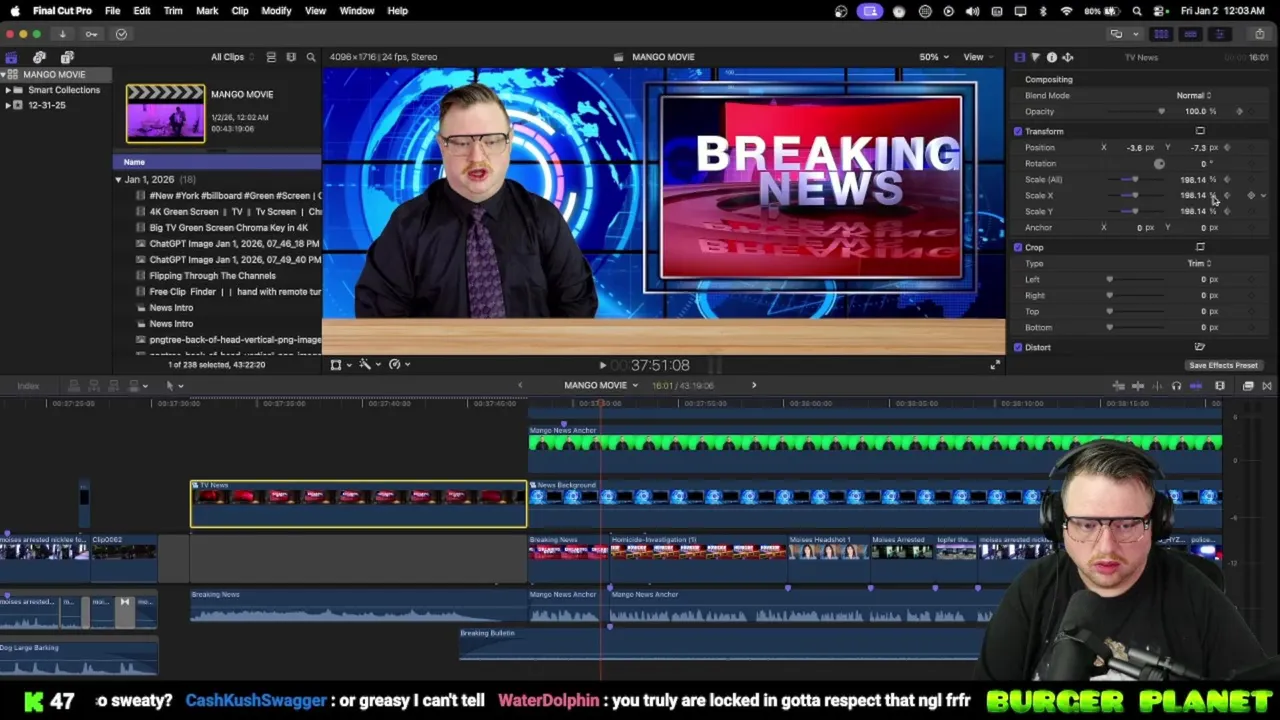Open the Modify menu
The width and height of the screenshot is (1280, 720).
pos(276,11)
